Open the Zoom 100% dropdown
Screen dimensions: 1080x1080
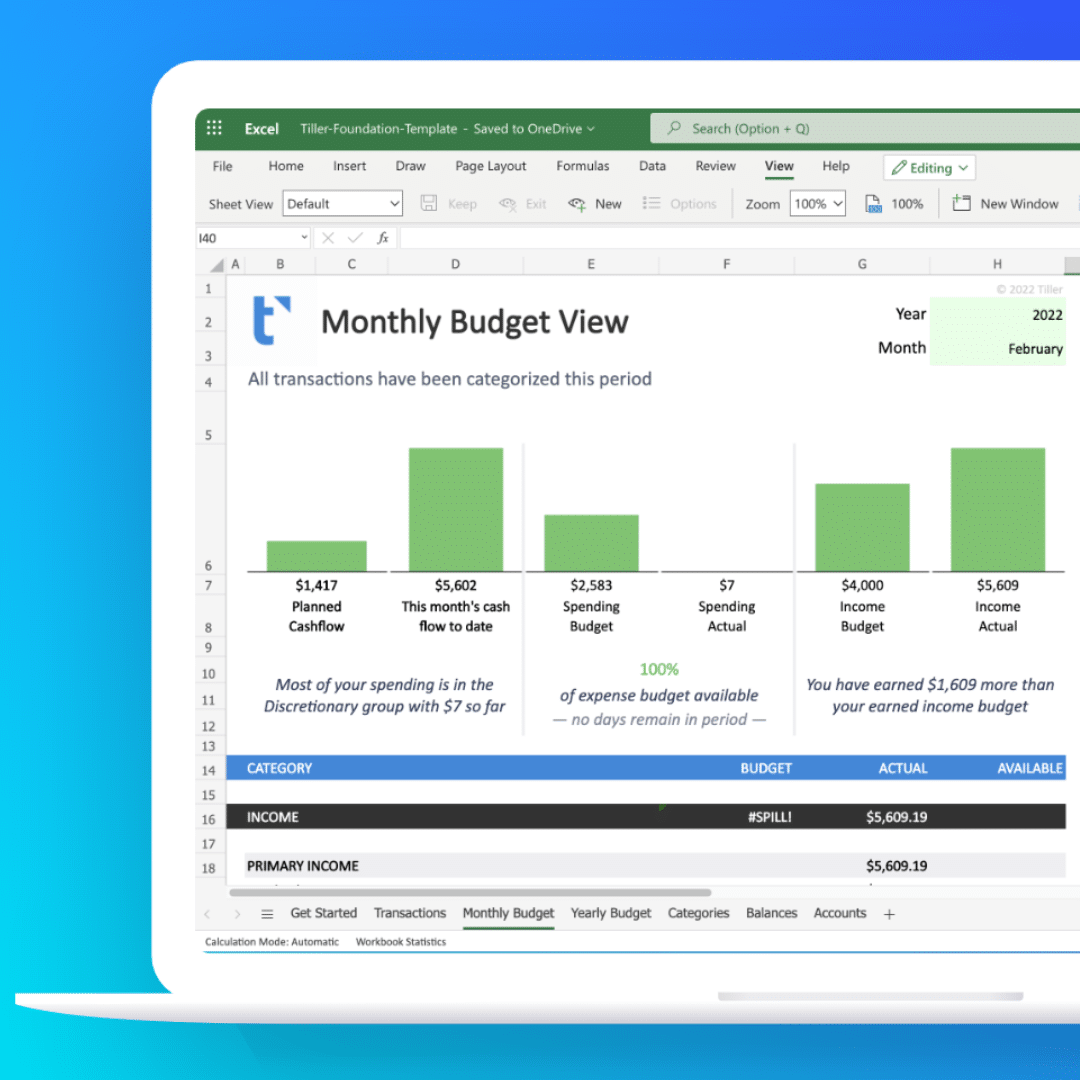click(x=818, y=204)
